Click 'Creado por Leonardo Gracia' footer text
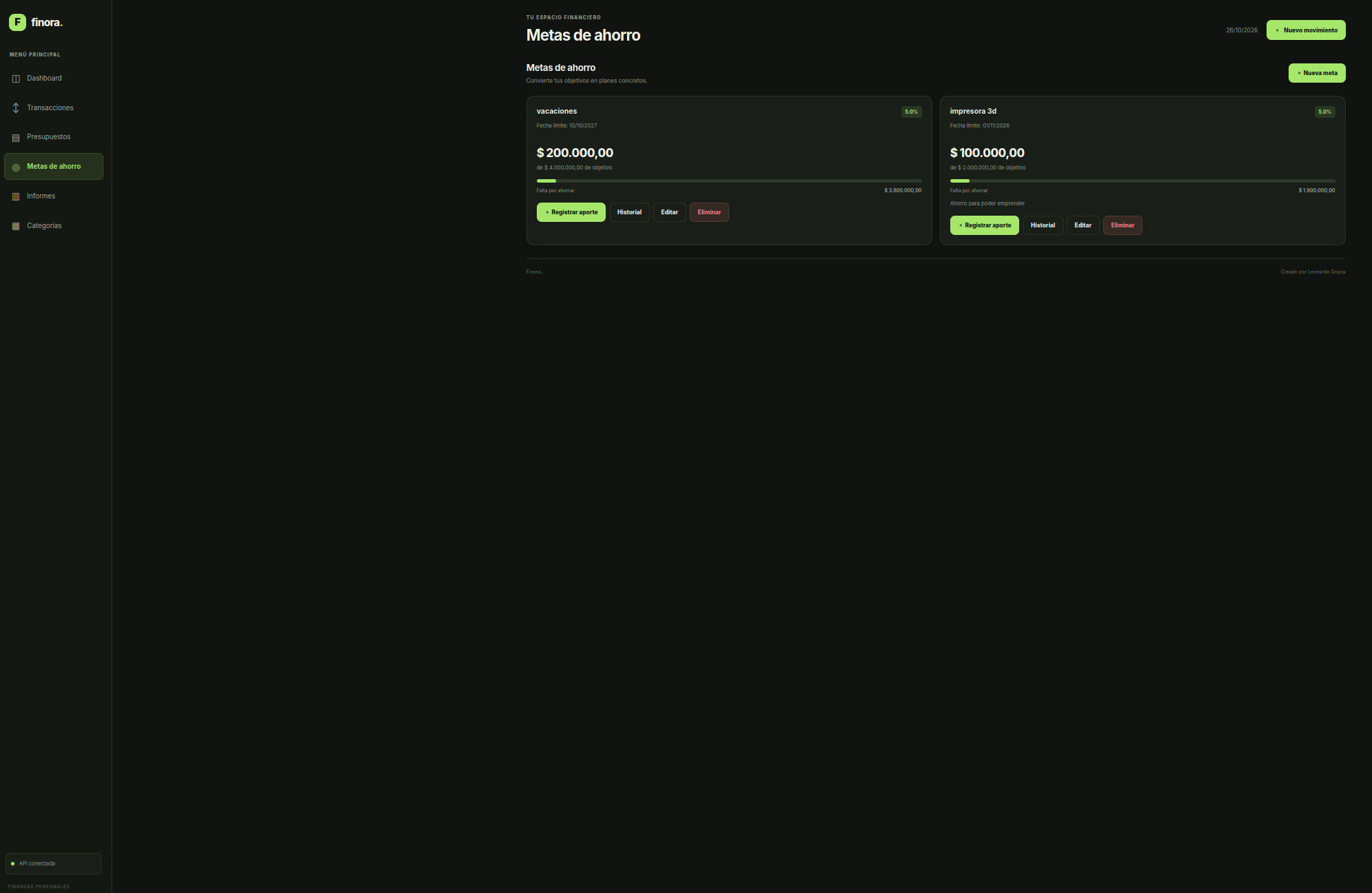The image size is (1372, 893). coord(1313,272)
